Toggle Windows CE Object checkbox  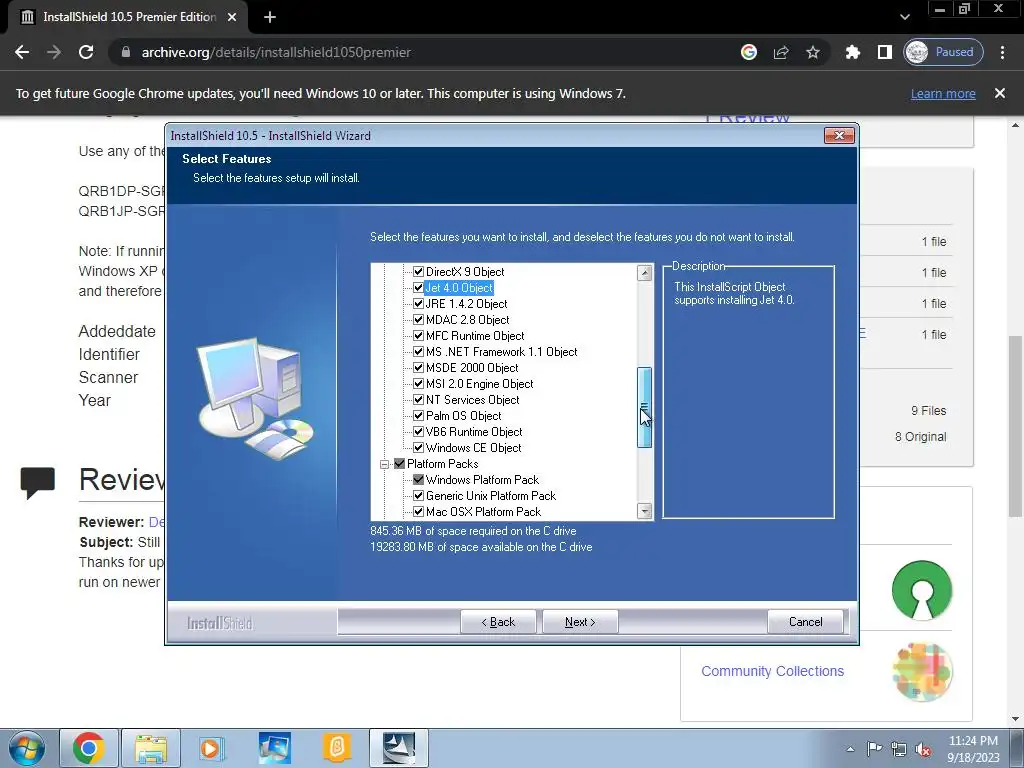pos(419,448)
